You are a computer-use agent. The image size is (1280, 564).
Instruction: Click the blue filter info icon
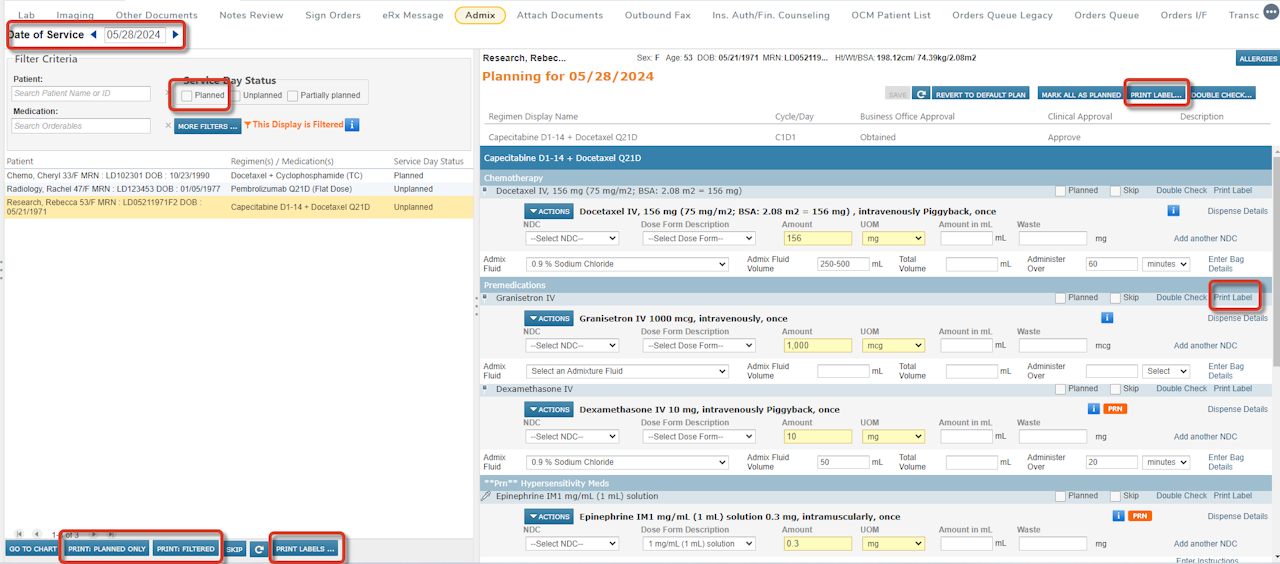[x=352, y=125]
